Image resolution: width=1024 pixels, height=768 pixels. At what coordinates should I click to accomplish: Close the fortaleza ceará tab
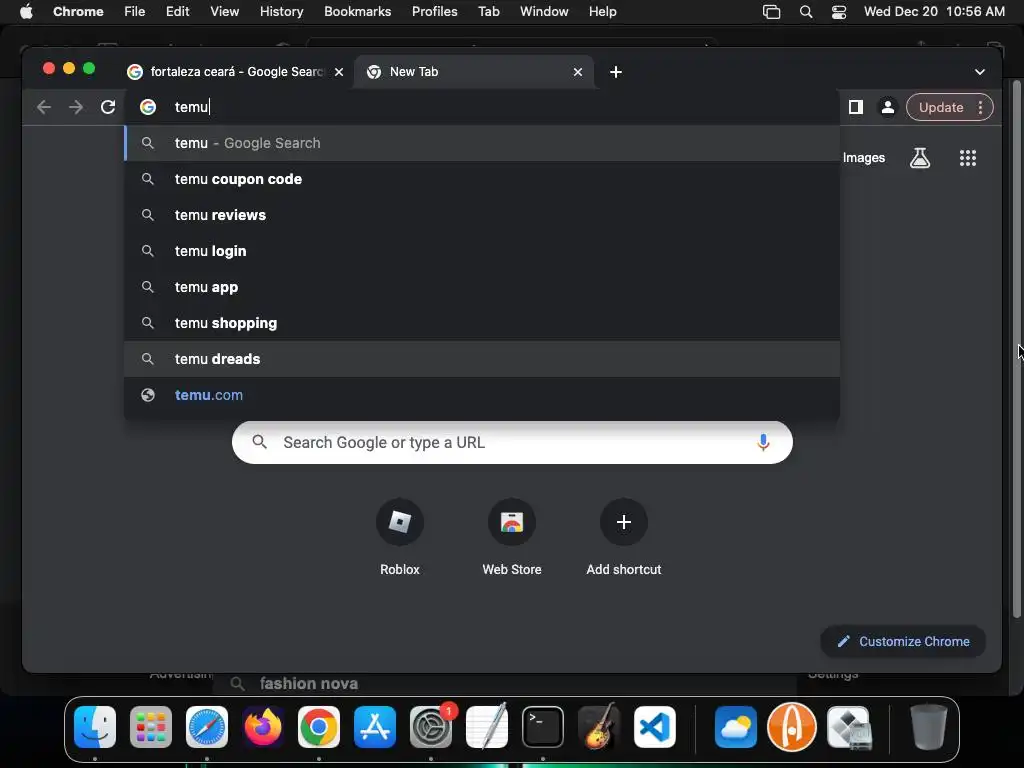point(339,72)
